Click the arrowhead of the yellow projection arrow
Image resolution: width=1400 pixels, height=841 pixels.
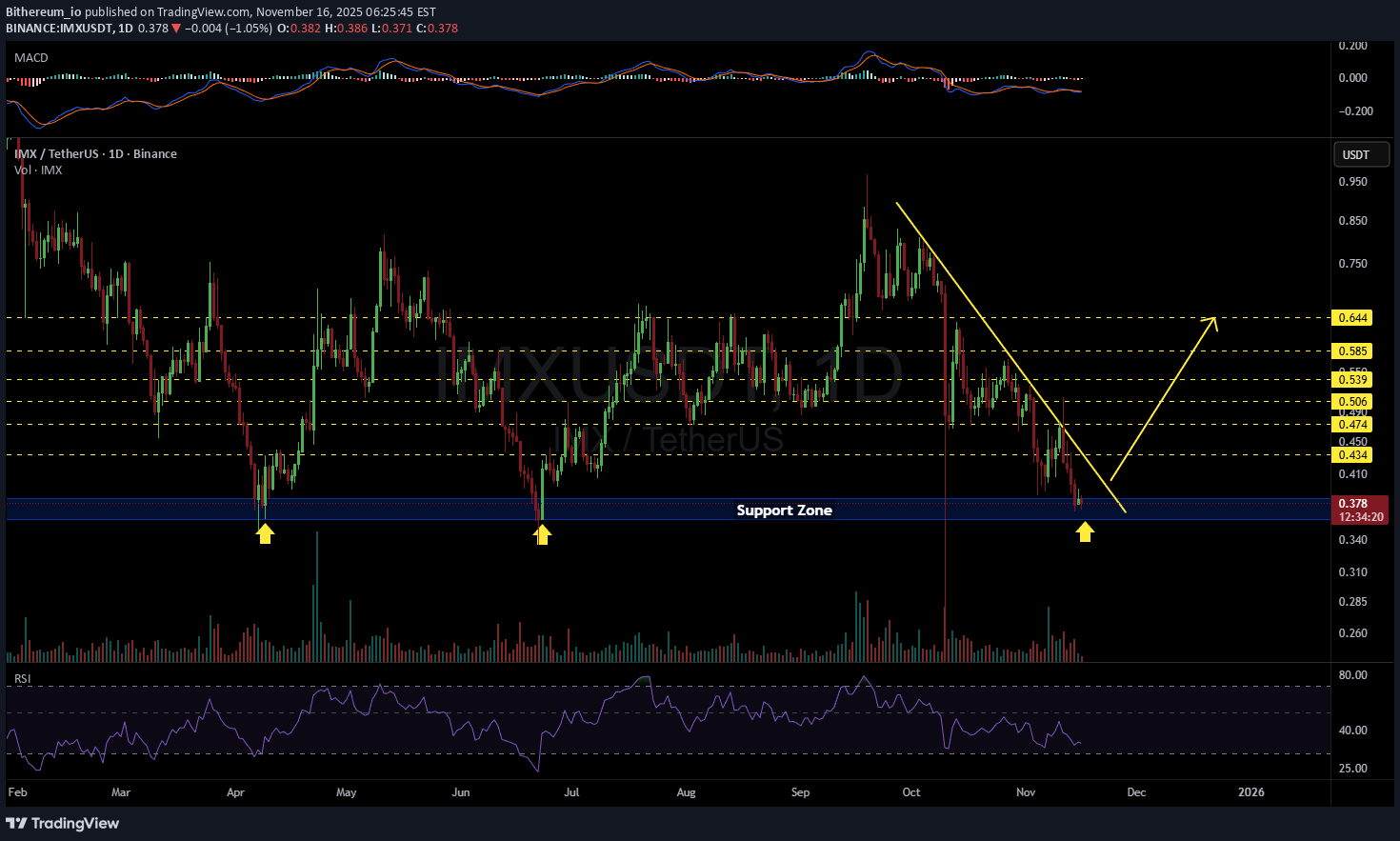click(1211, 320)
